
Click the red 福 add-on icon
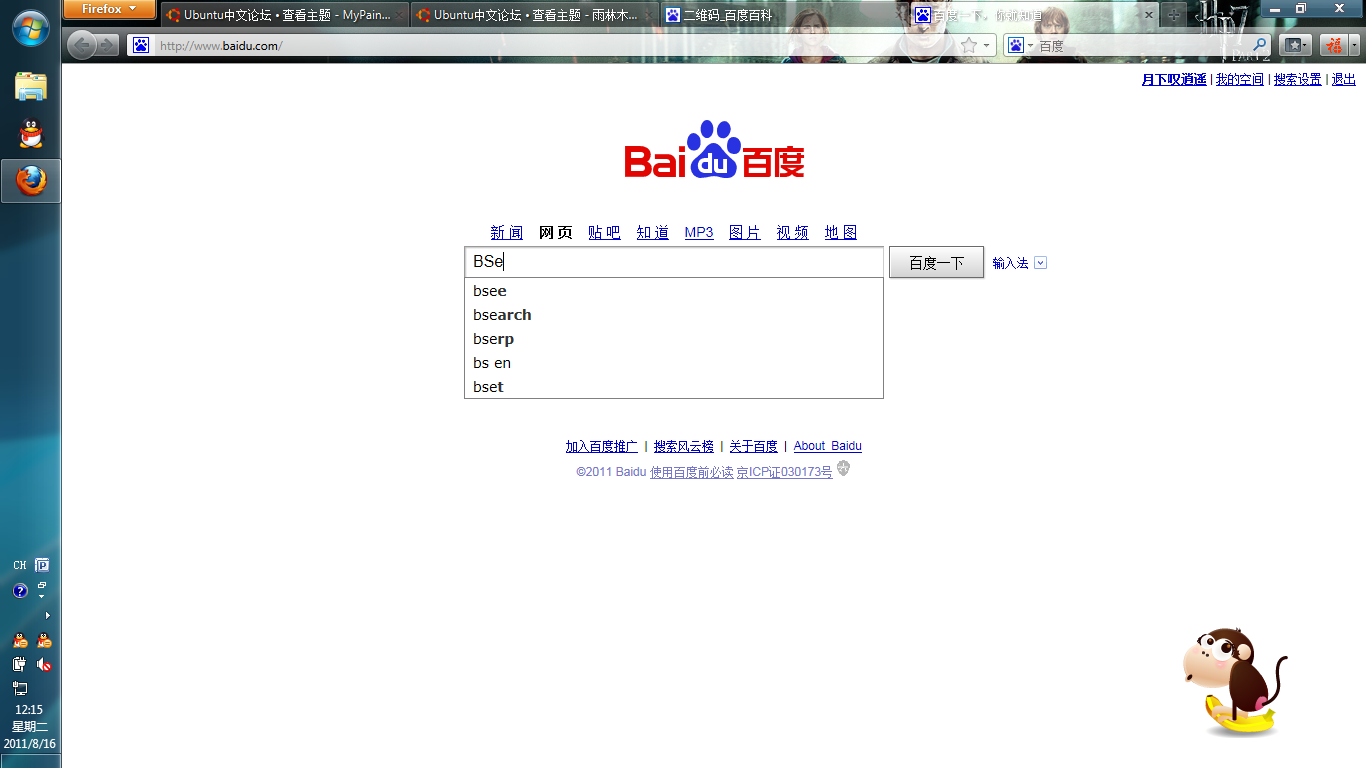(x=1334, y=45)
